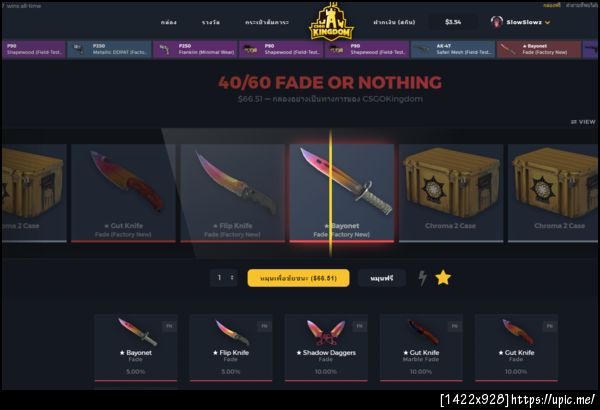Image resolution: width=600 pixels, height=410 pixels.
Task: Open the P250 Franklin live drop entry
Action: tap(195, 49)
